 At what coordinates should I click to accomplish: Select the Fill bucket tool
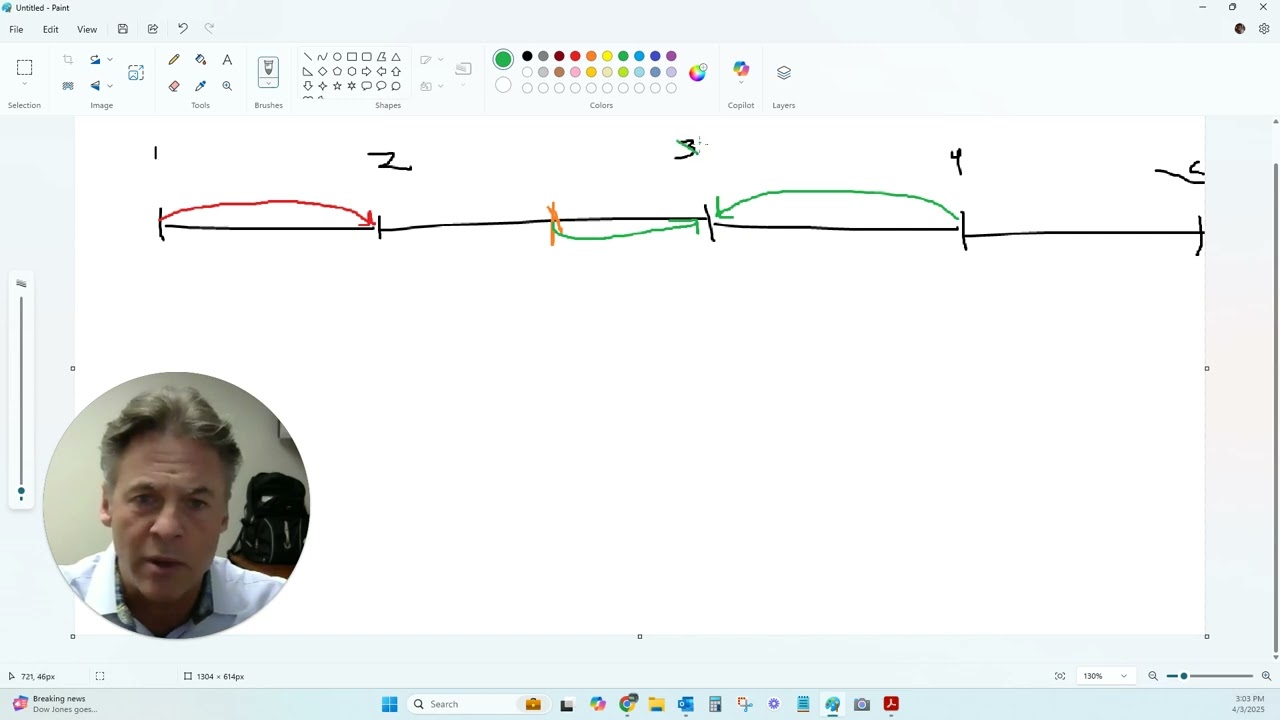pyautogui.click(x=201, y=60)
